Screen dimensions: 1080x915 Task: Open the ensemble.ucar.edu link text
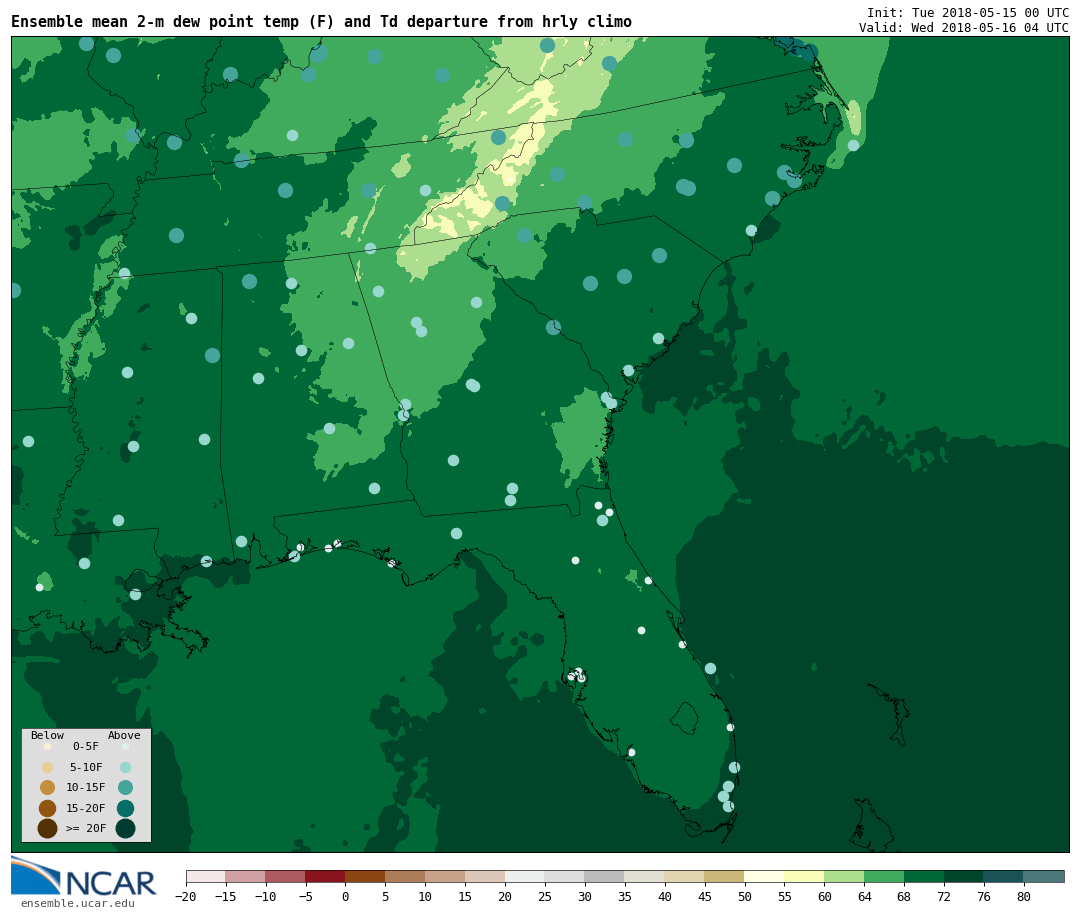[x=78, y=903]
